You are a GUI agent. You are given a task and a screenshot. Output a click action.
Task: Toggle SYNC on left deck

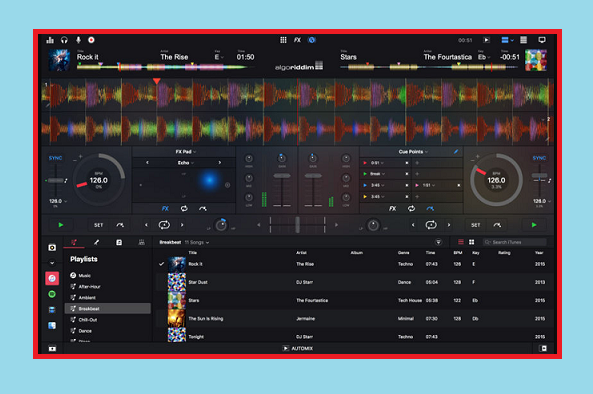point(55,158)
